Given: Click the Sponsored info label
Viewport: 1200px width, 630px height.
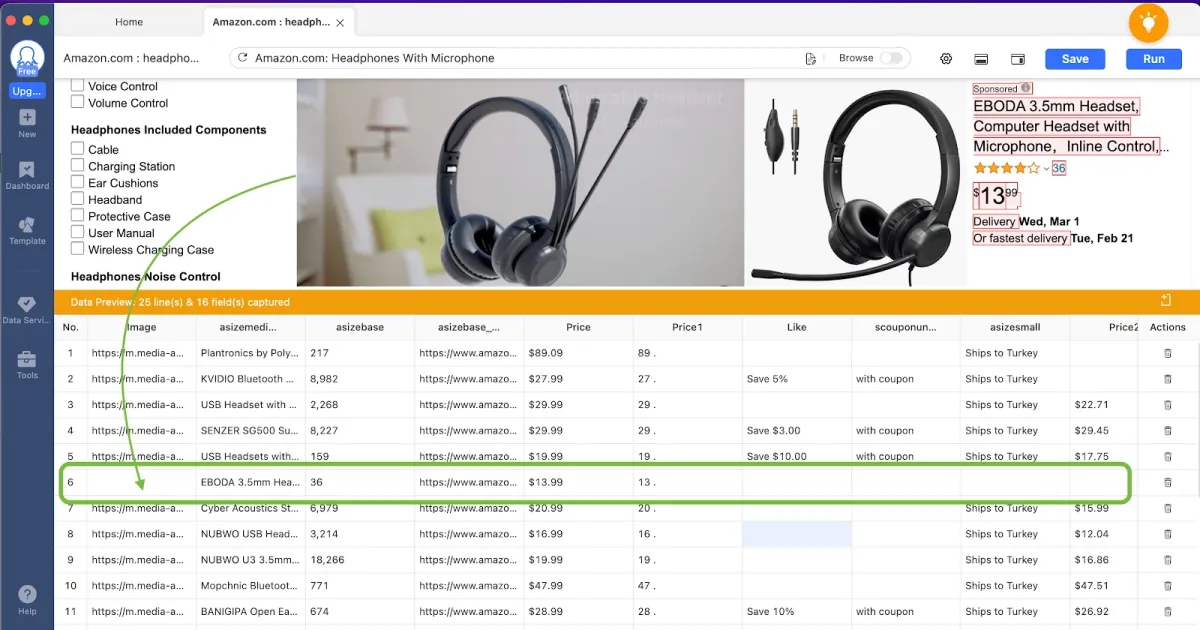Looking at the screenshot, I should click(x=1002, y=89).
